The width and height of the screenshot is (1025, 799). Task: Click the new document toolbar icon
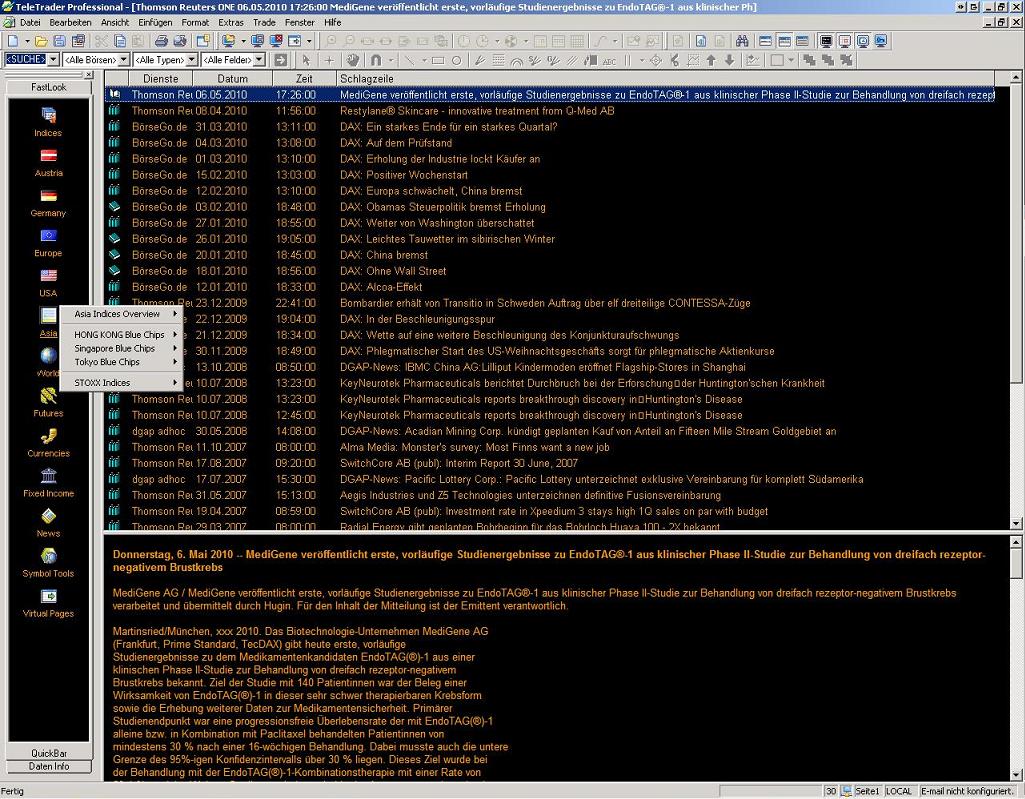pos(12,41)
